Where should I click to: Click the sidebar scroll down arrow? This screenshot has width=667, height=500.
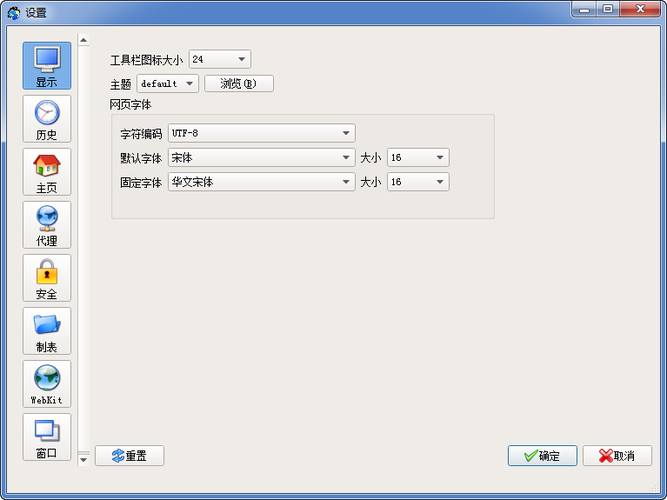pyautogui.click(x=84, y=460)
